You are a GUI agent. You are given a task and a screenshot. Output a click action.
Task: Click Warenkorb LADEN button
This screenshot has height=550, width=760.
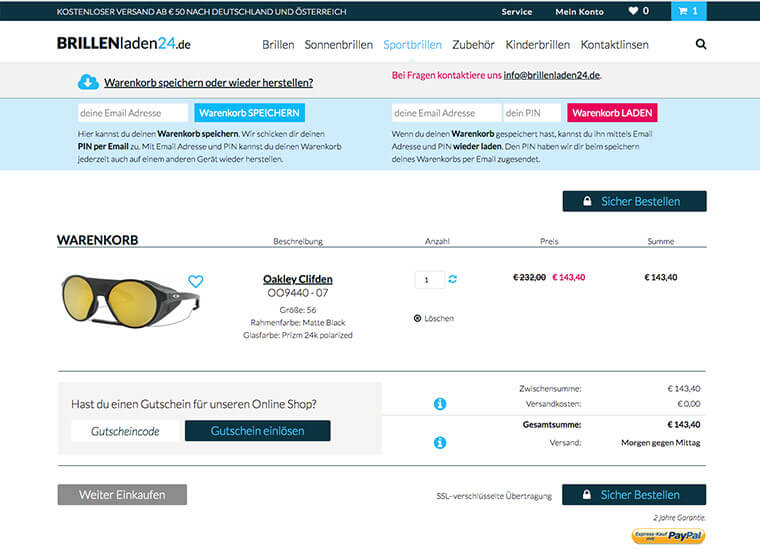pyautogui.click(x=612, y=113)
